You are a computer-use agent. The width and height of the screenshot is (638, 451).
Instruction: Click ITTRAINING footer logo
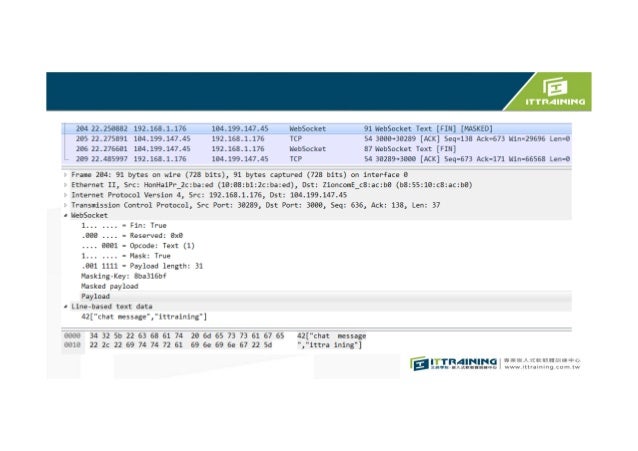click(x=453, y=363)
